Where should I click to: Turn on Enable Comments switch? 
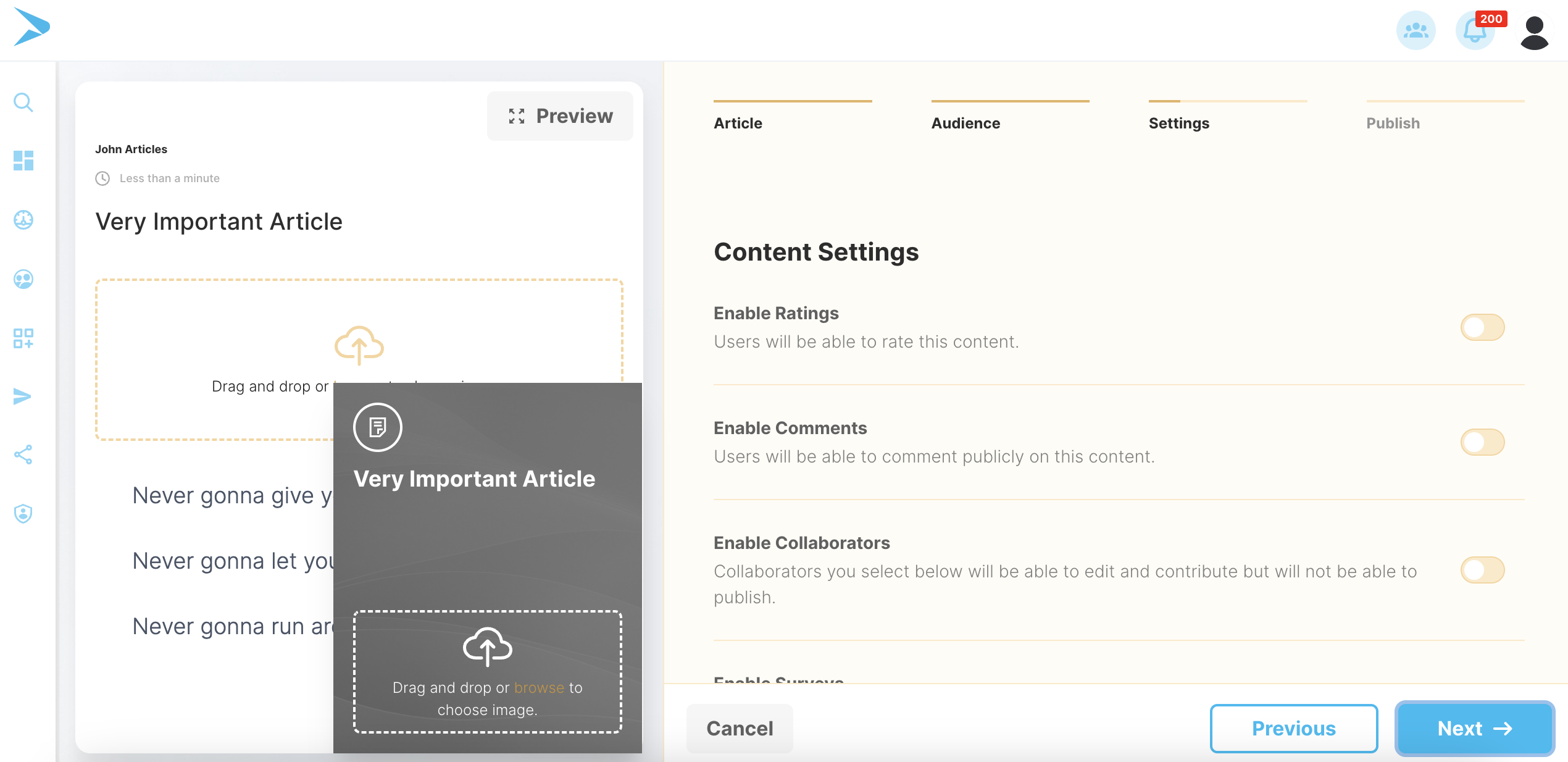(1482, 442)
